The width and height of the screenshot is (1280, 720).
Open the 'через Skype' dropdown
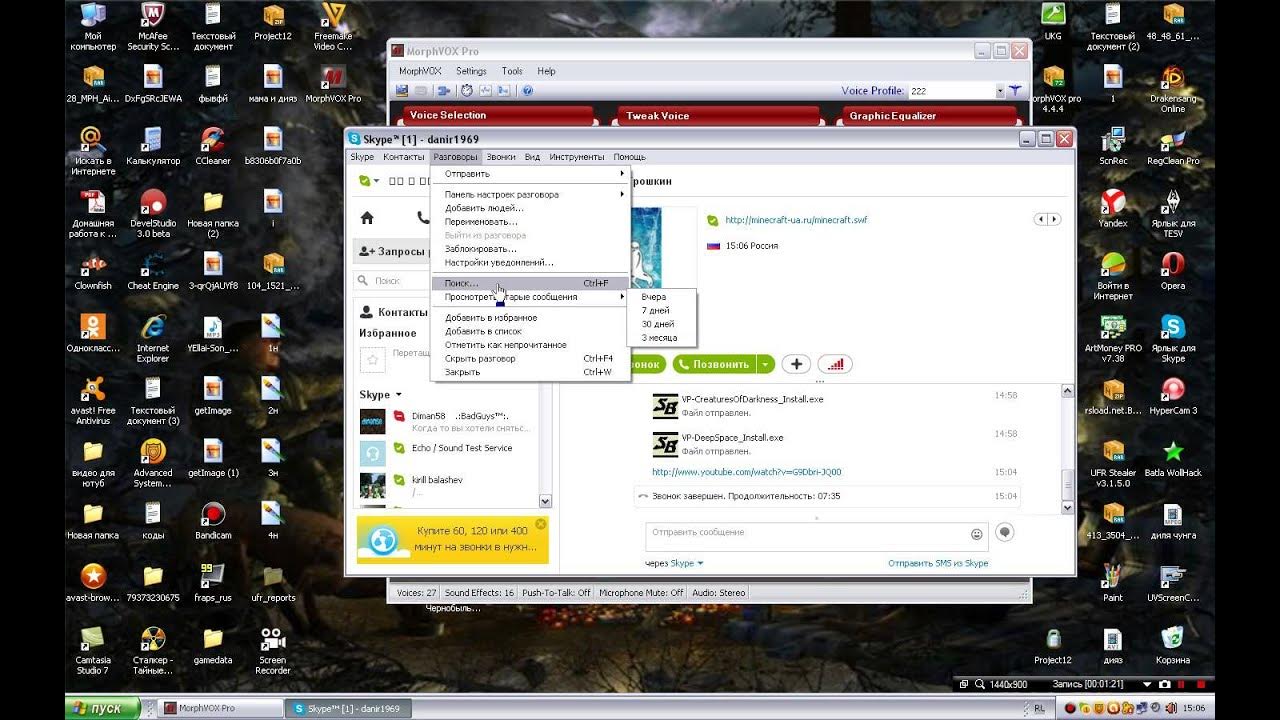pyautogui.click(x=674, y=564)
